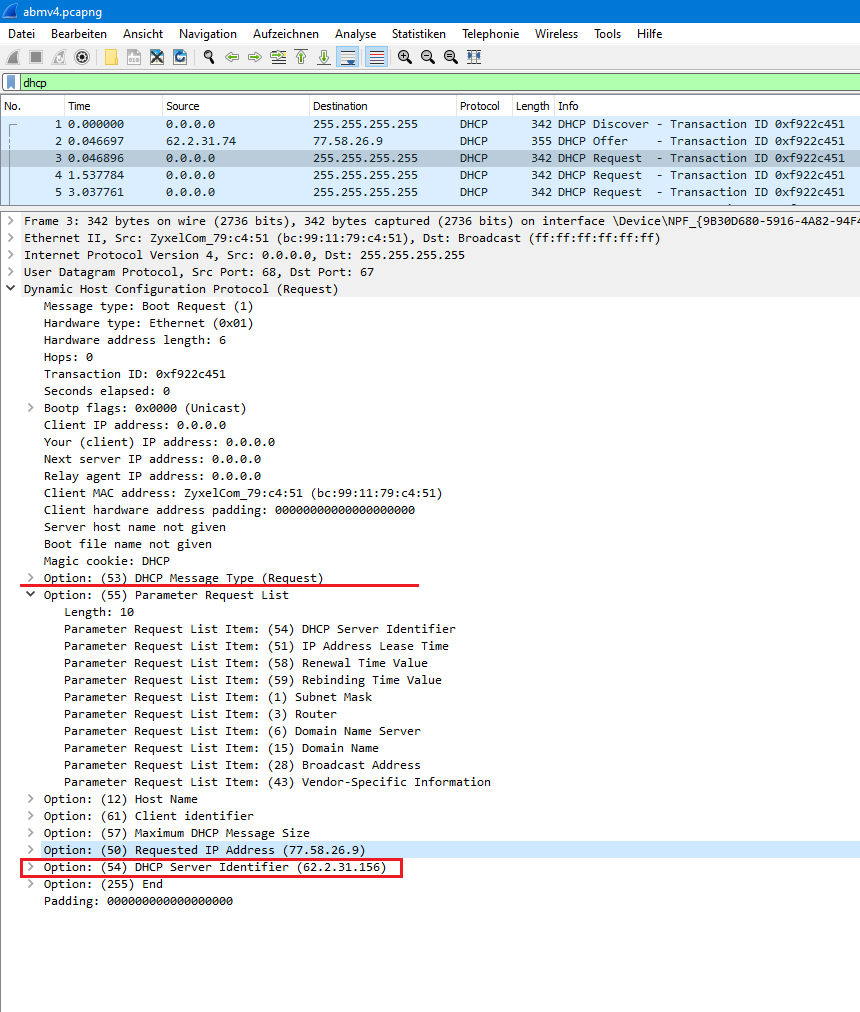Expand Option (54) DHCP Server Identifier
The height and width of the screenshot is (1012, 860).
tap(31, 867)
